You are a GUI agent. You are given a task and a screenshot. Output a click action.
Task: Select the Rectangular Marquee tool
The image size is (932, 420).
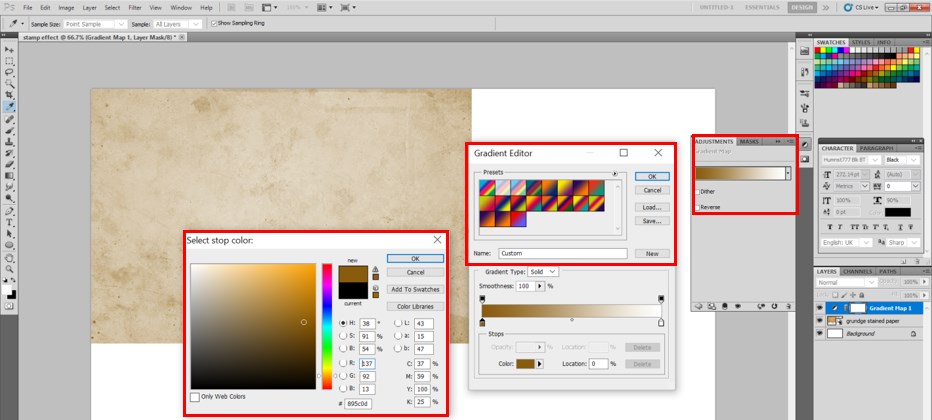point(9,61)
